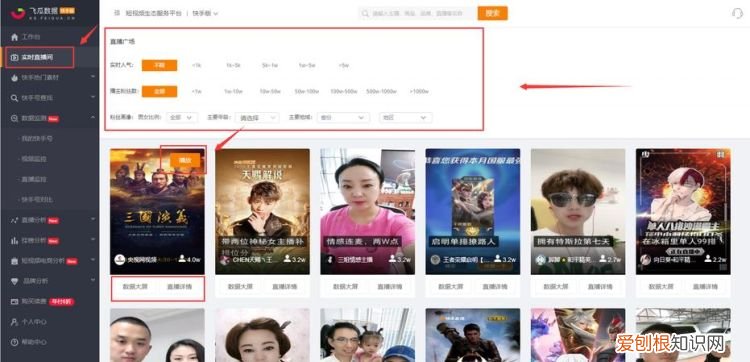750x362 pixels.
Task: Open 直播监控 submenu item
Action: point(33,179)
